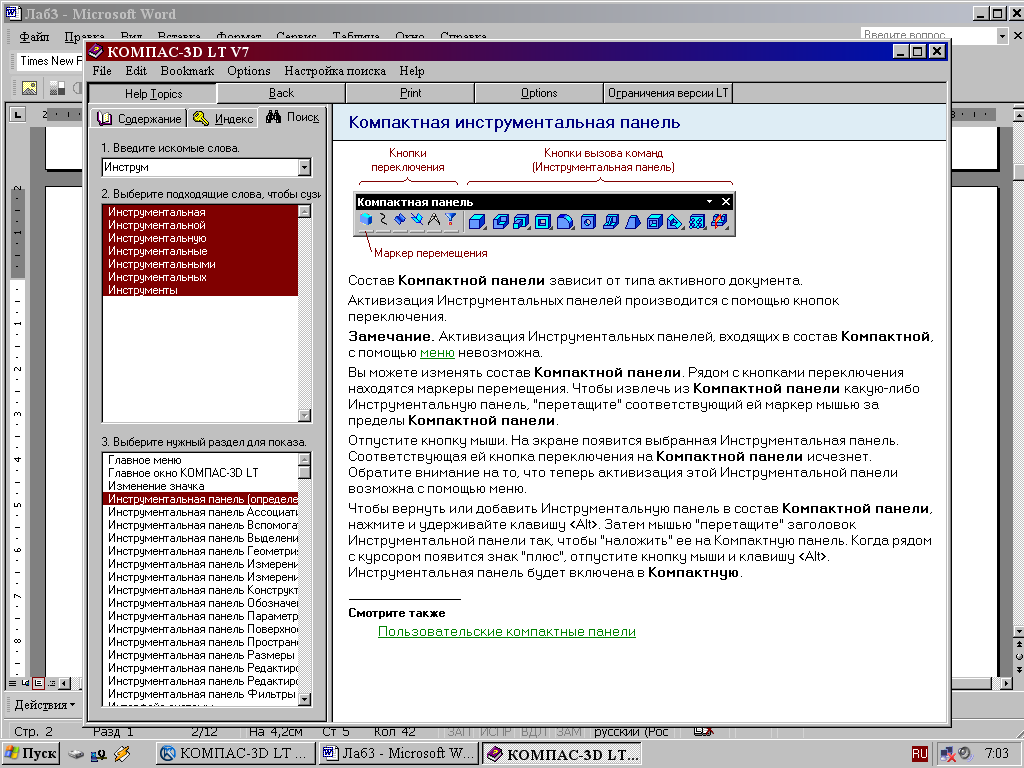The image size is (1024, 768).
Task: Open the Действия dropdown in Word
Action: [44, 705]
